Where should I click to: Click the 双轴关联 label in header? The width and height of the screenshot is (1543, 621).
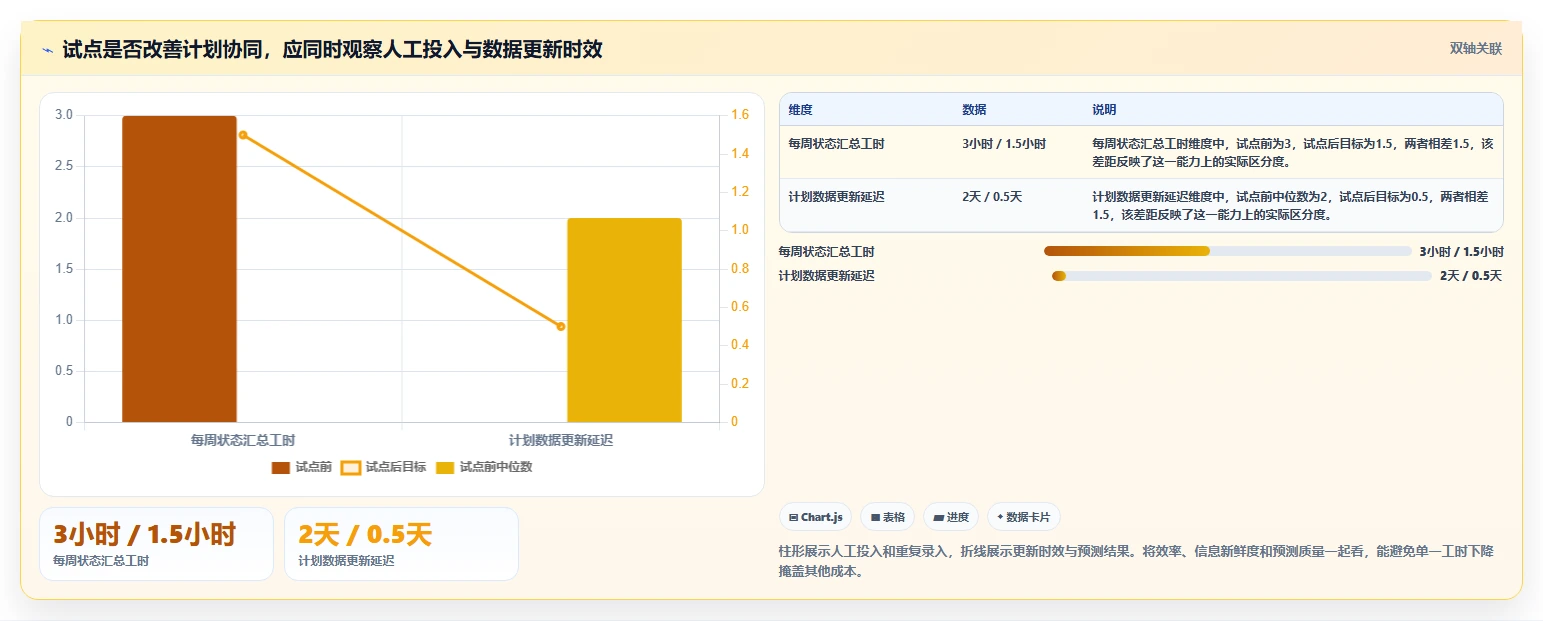click(1476, 48)
